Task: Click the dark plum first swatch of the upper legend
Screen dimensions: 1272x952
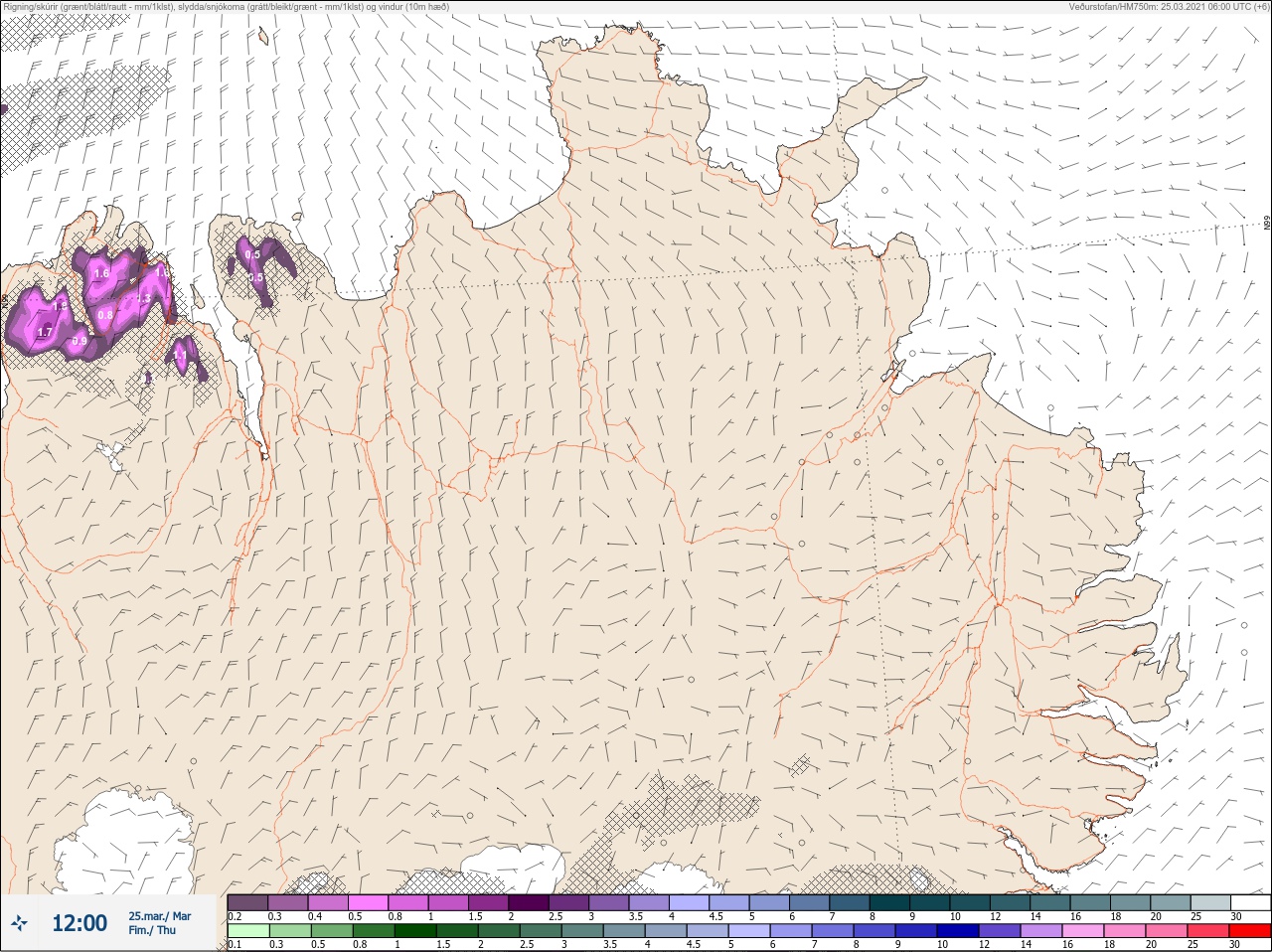Action: coord(247,902)
